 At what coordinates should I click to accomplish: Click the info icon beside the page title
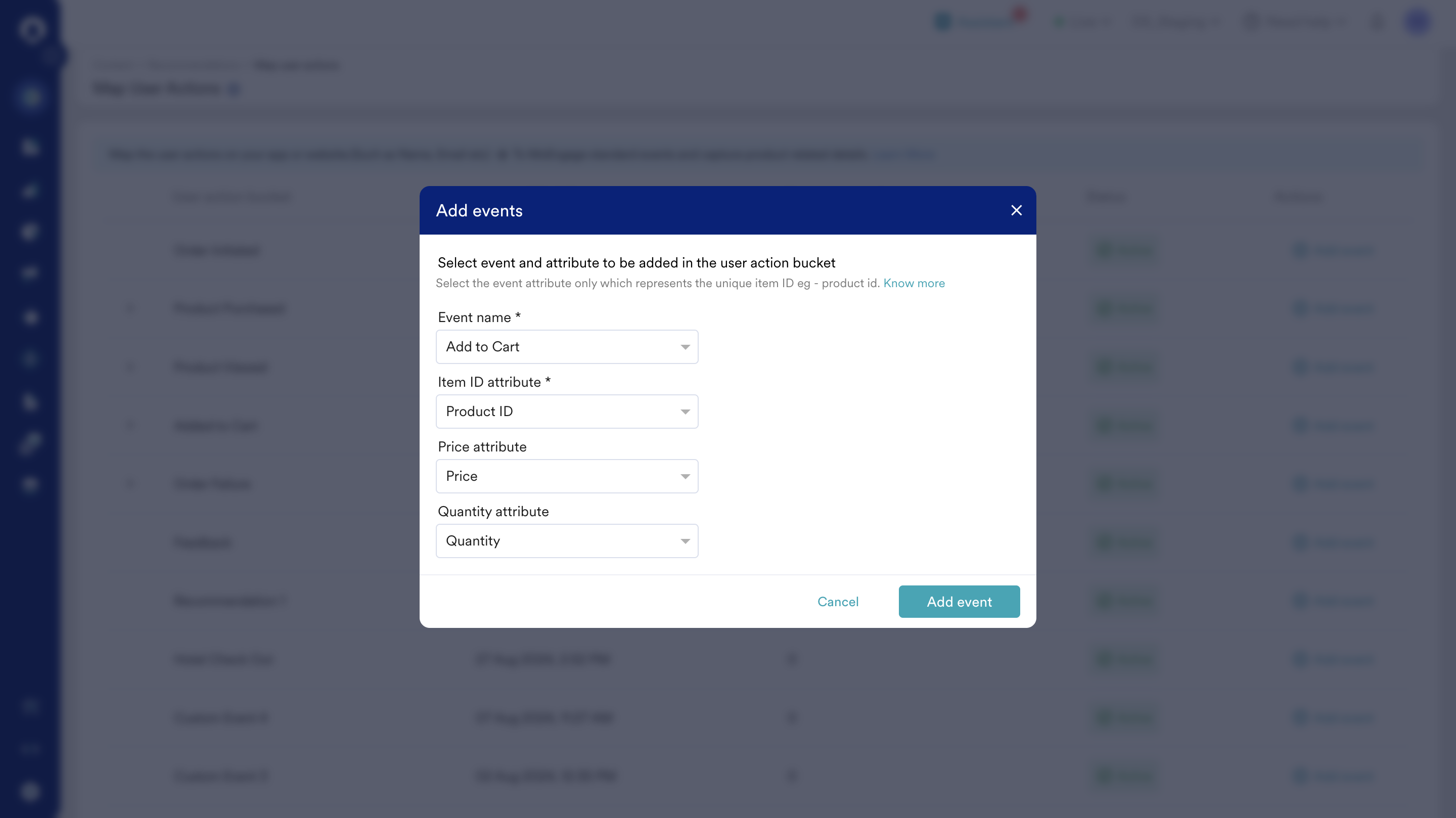pos(234,89)
